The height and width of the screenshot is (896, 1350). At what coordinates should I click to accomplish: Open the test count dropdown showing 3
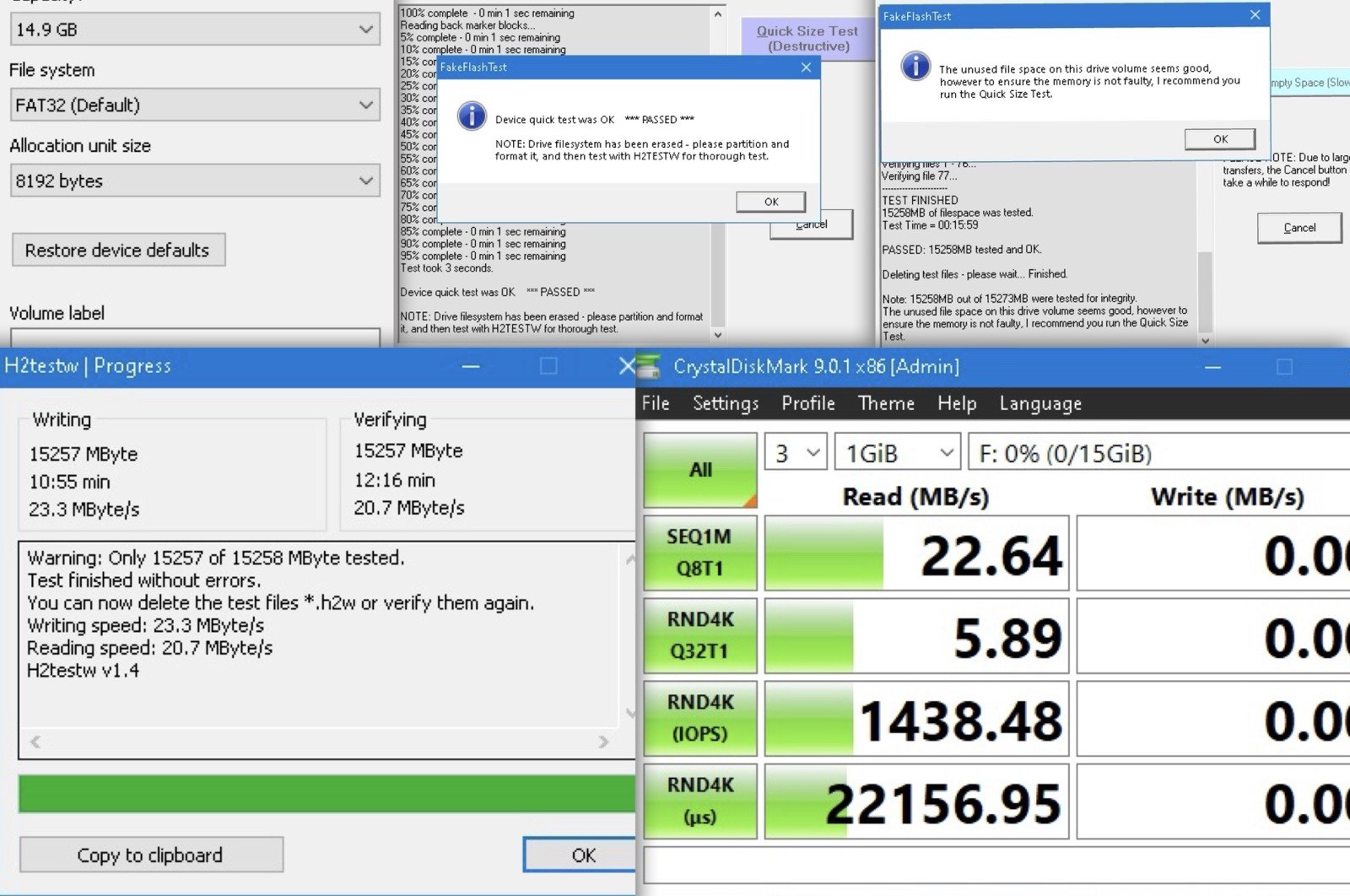(796, 453)
